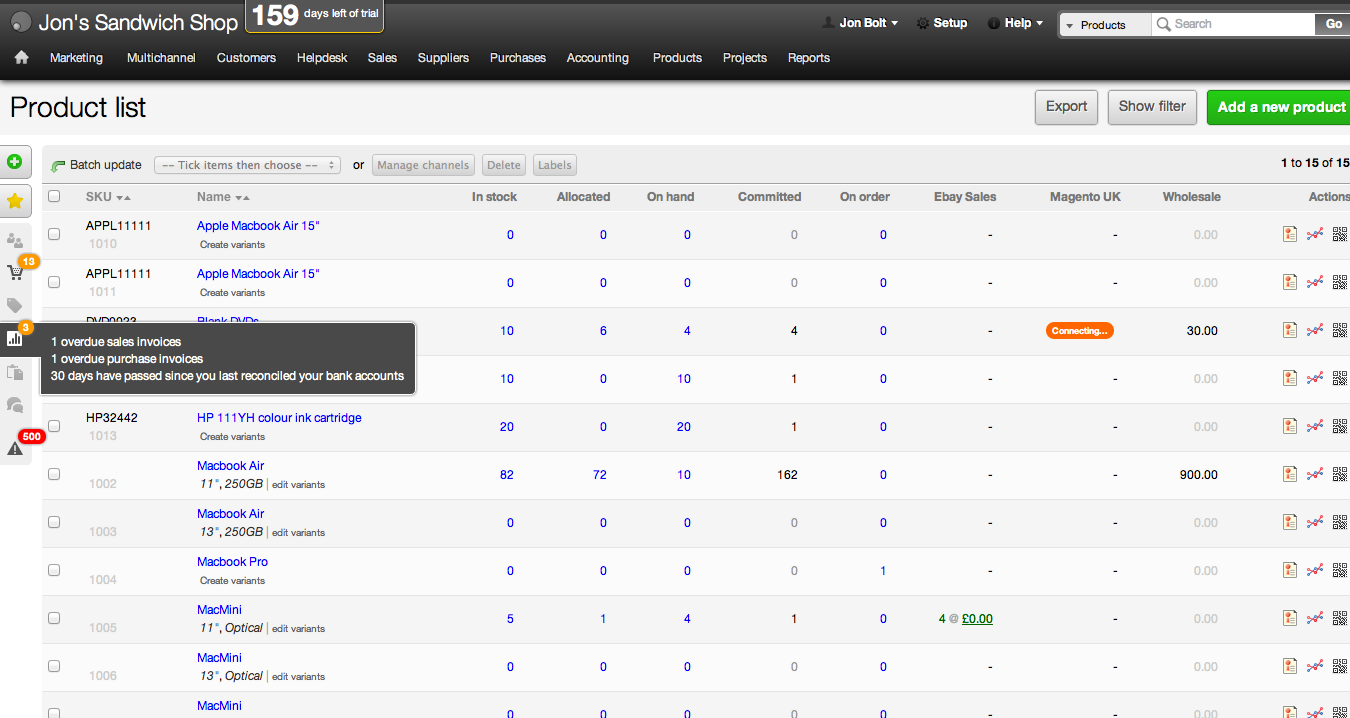Image resolution: width=1350 pixels, height=718 pixels.
Task: Open the Suppliers menu
Action: click(x=443, y=58)
